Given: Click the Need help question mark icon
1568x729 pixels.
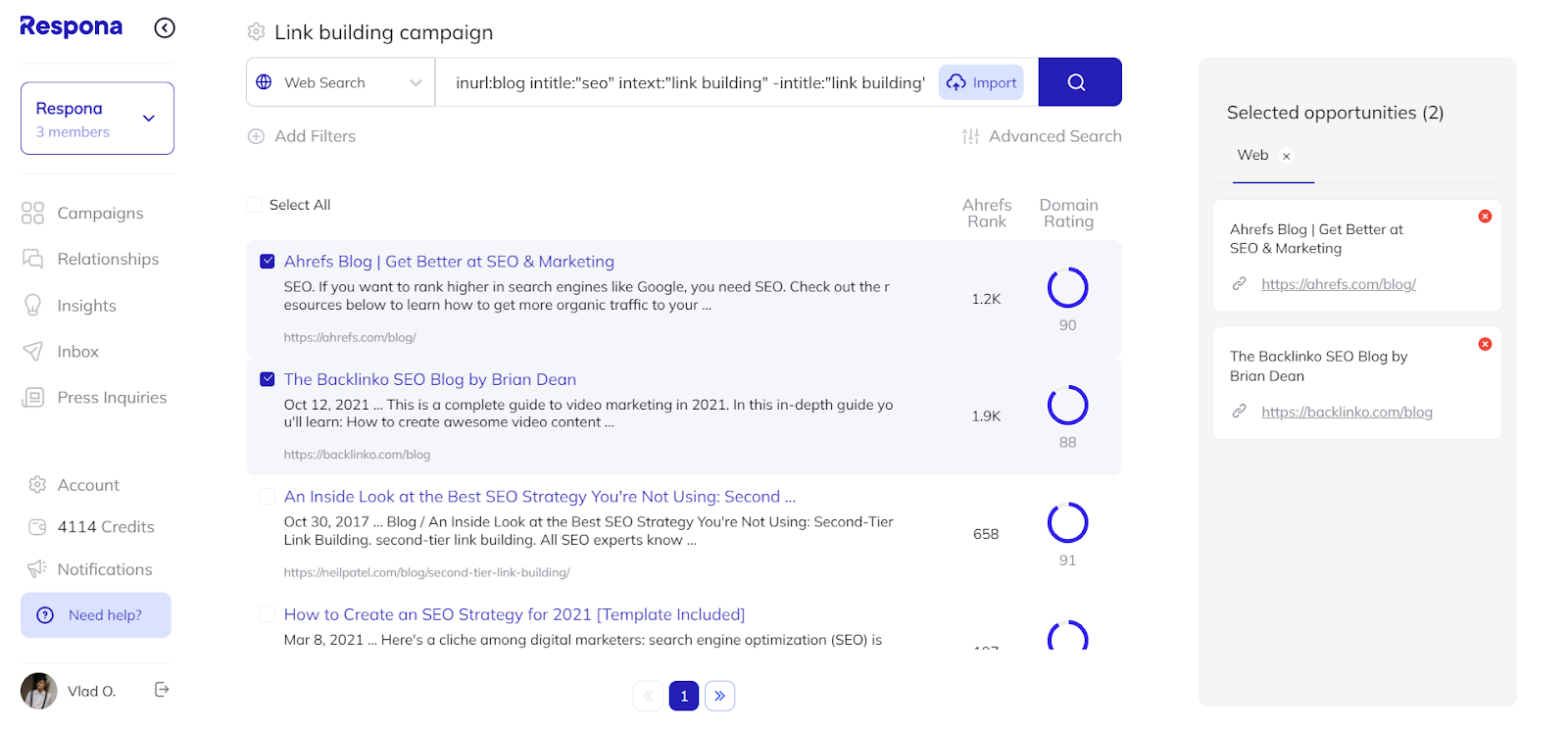Looking at the screenshot, I should click(x=45, y=615).
